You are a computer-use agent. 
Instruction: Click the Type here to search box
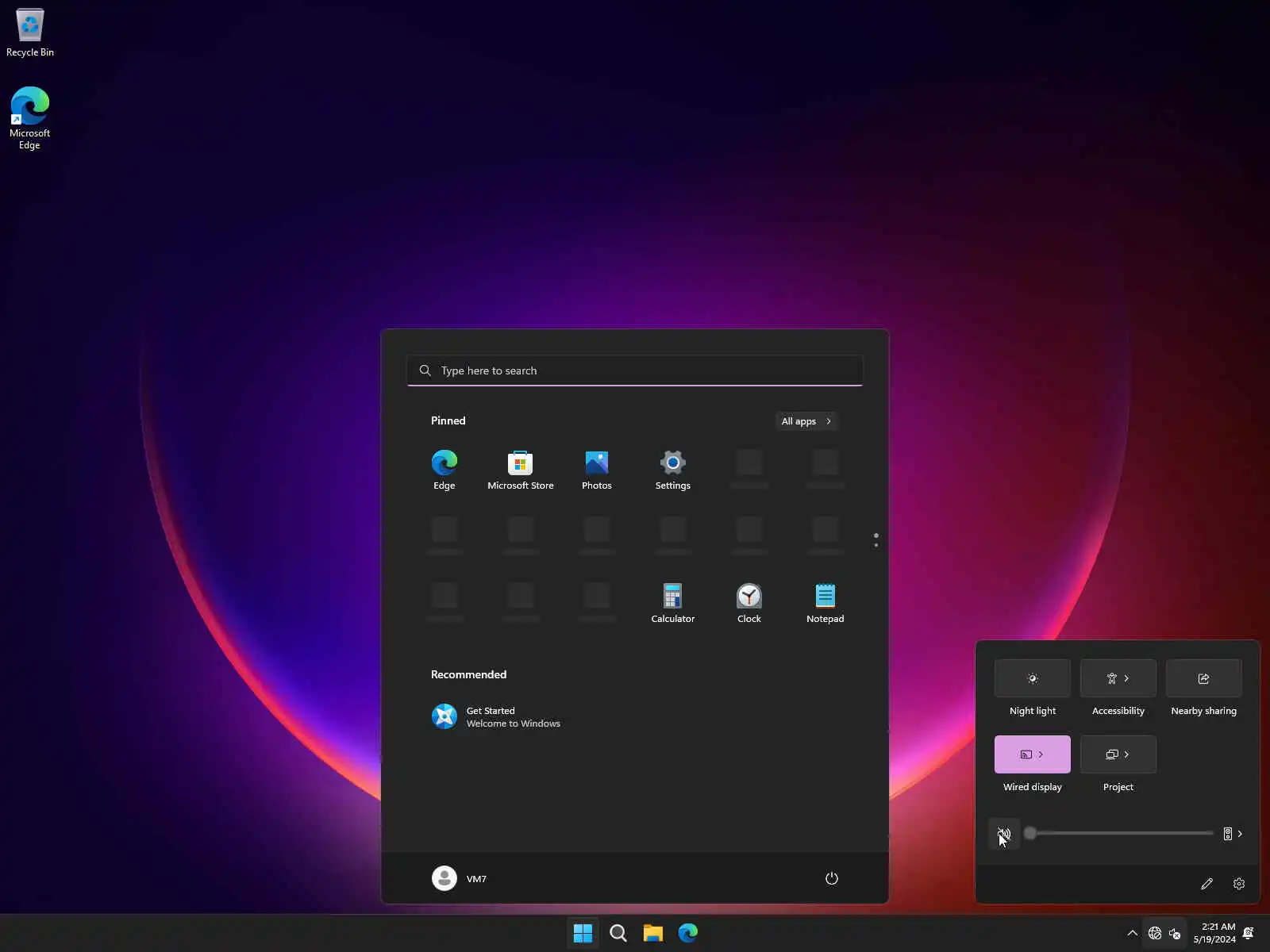coord(635,370)
